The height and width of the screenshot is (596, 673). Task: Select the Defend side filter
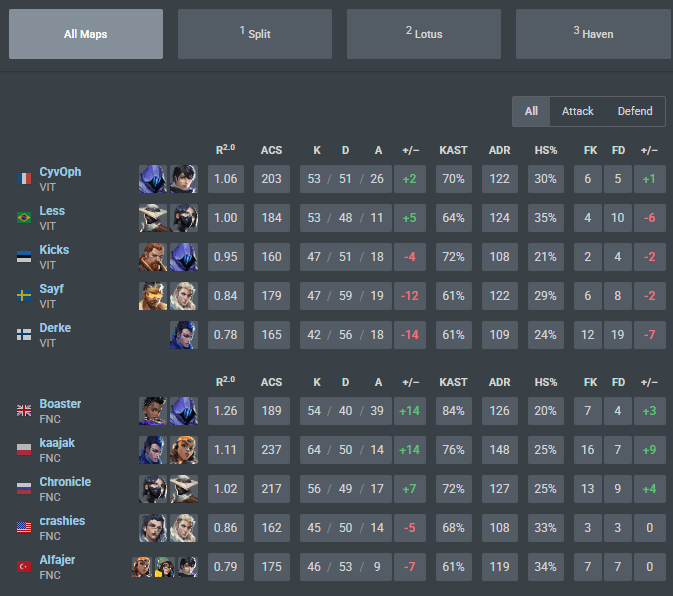tap(635, 112)
